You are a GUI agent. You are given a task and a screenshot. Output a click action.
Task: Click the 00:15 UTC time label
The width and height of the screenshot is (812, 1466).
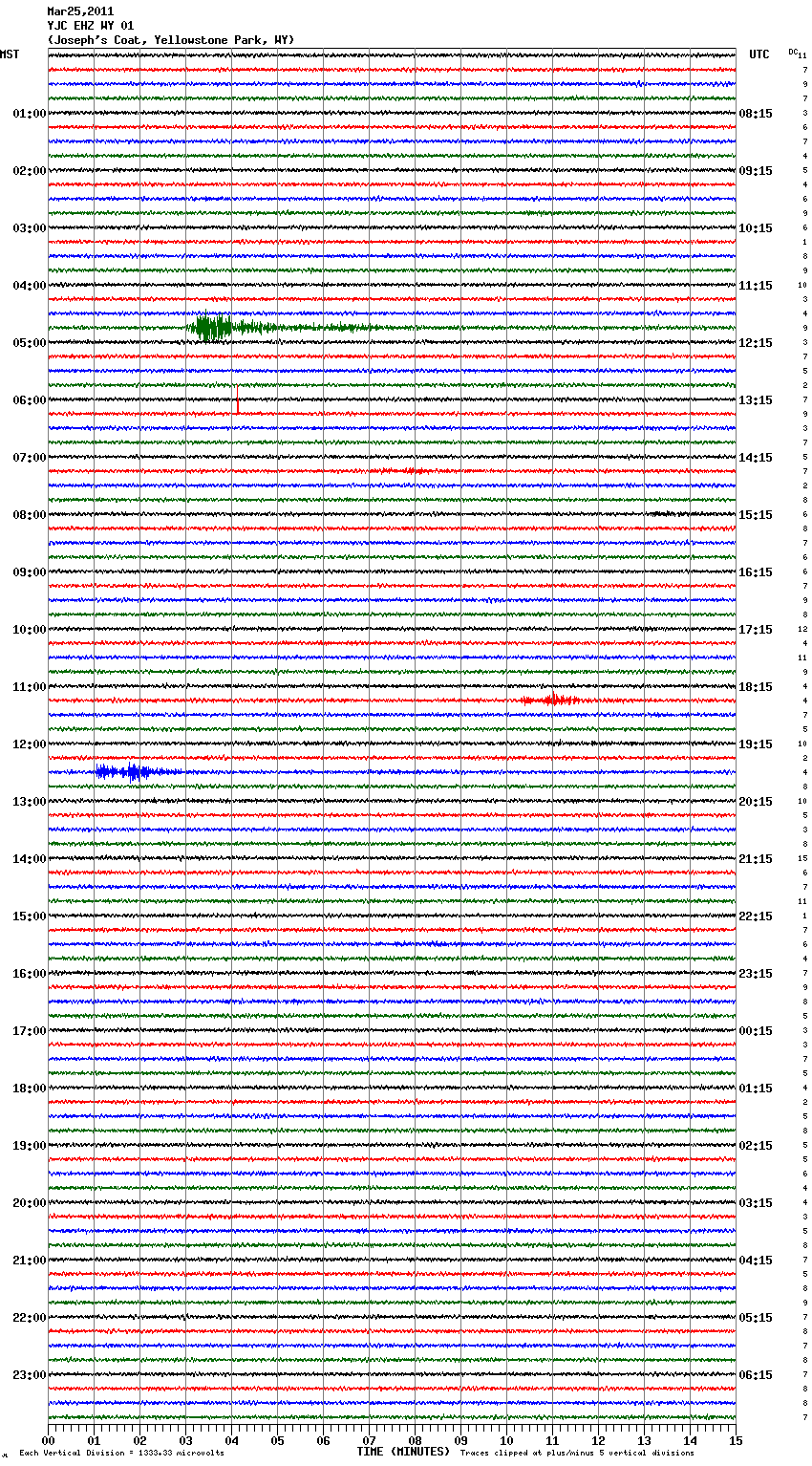(x=756, y=1031)
